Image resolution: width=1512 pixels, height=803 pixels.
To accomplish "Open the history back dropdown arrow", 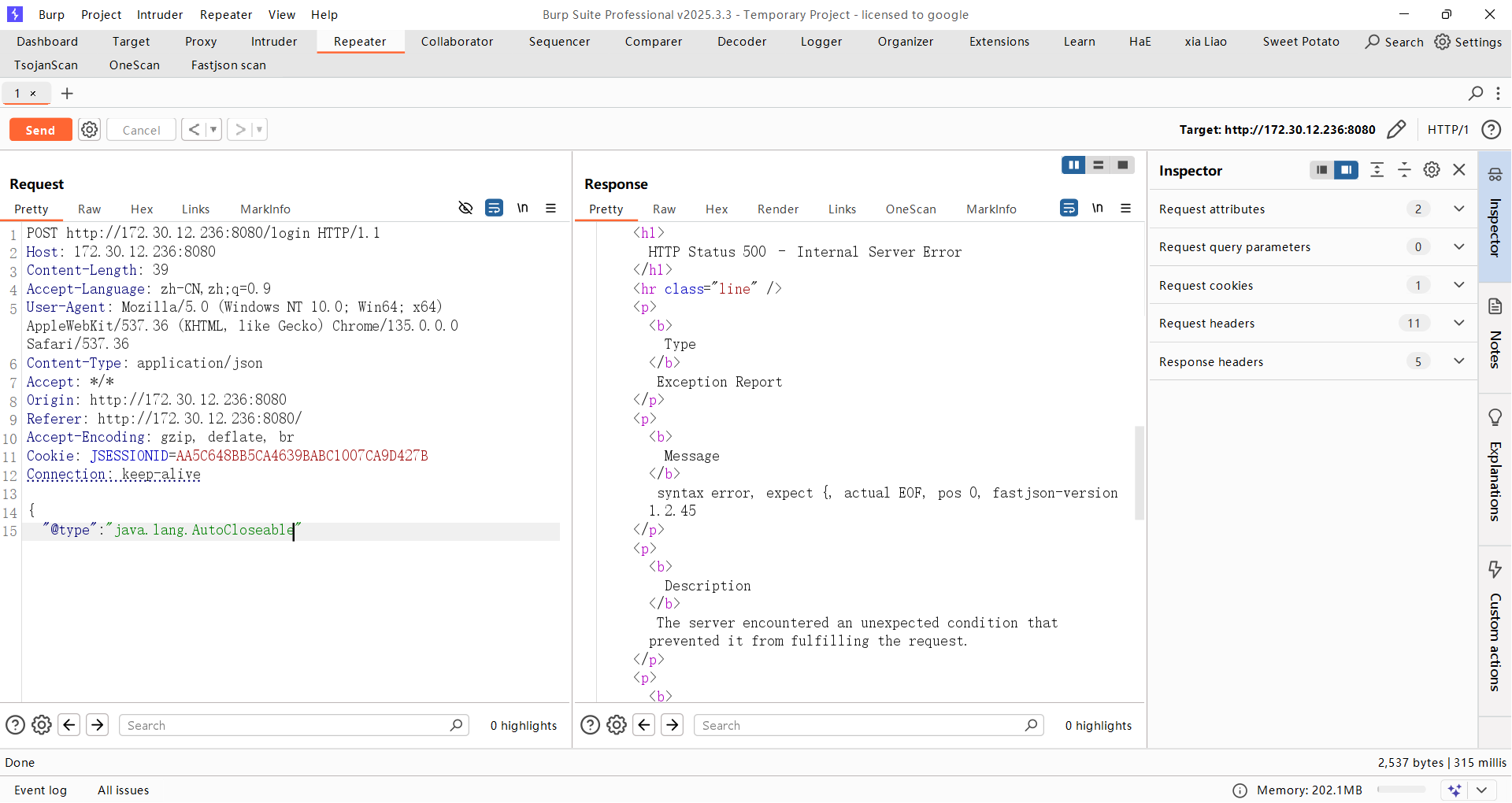I will [213, 130].
